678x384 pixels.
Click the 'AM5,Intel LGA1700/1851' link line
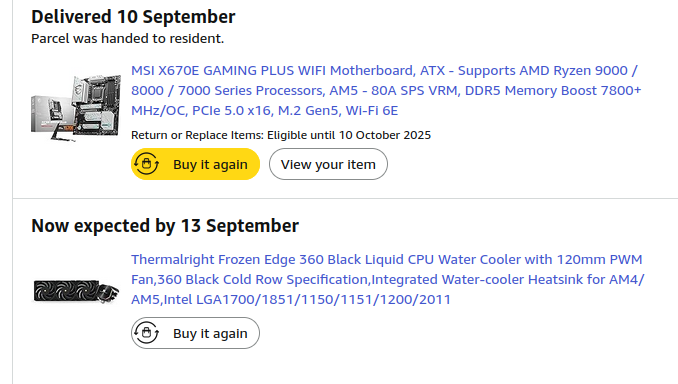(x=291, y=300)
